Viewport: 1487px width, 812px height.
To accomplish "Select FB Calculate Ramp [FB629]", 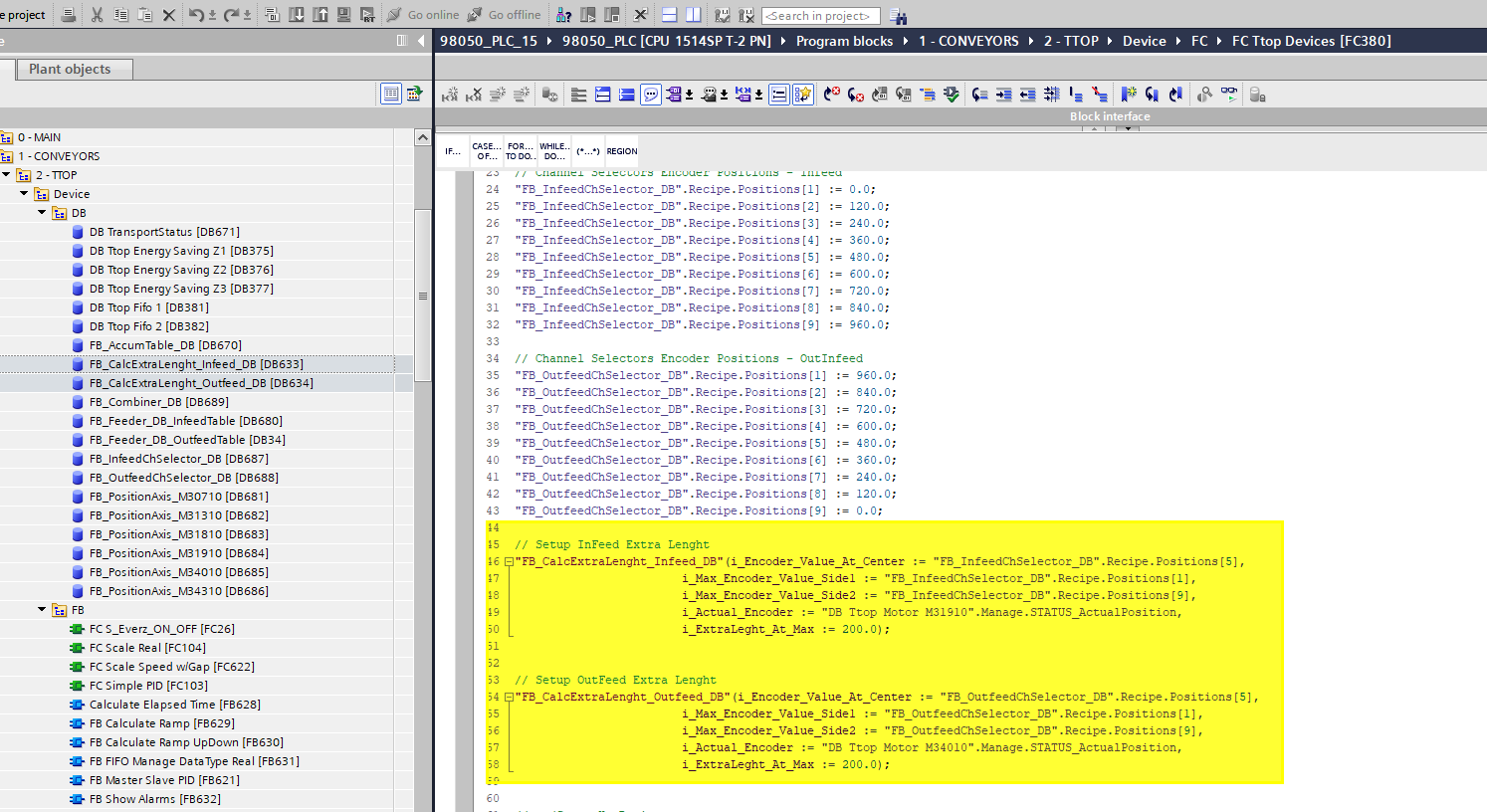I will (162, 723).
